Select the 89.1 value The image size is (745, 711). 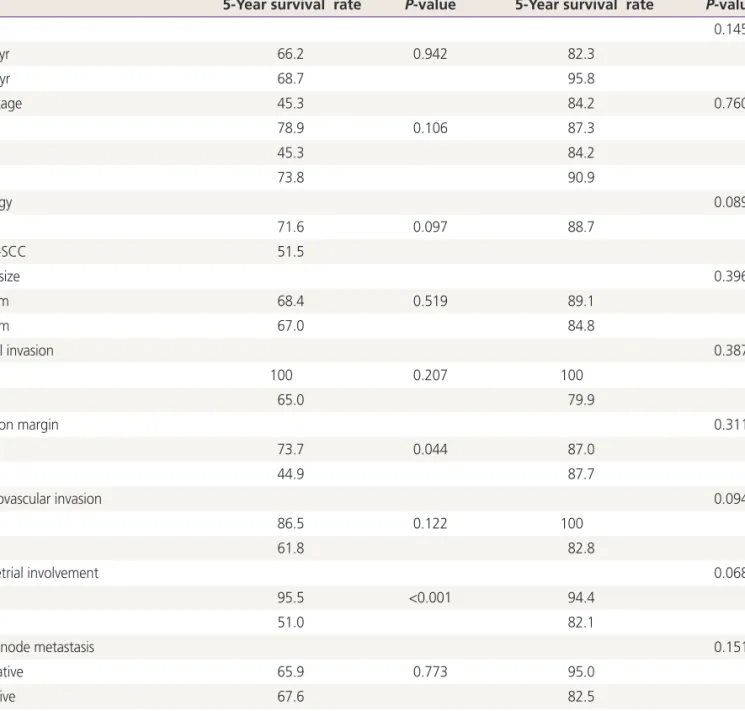click(x=581, y=301)
